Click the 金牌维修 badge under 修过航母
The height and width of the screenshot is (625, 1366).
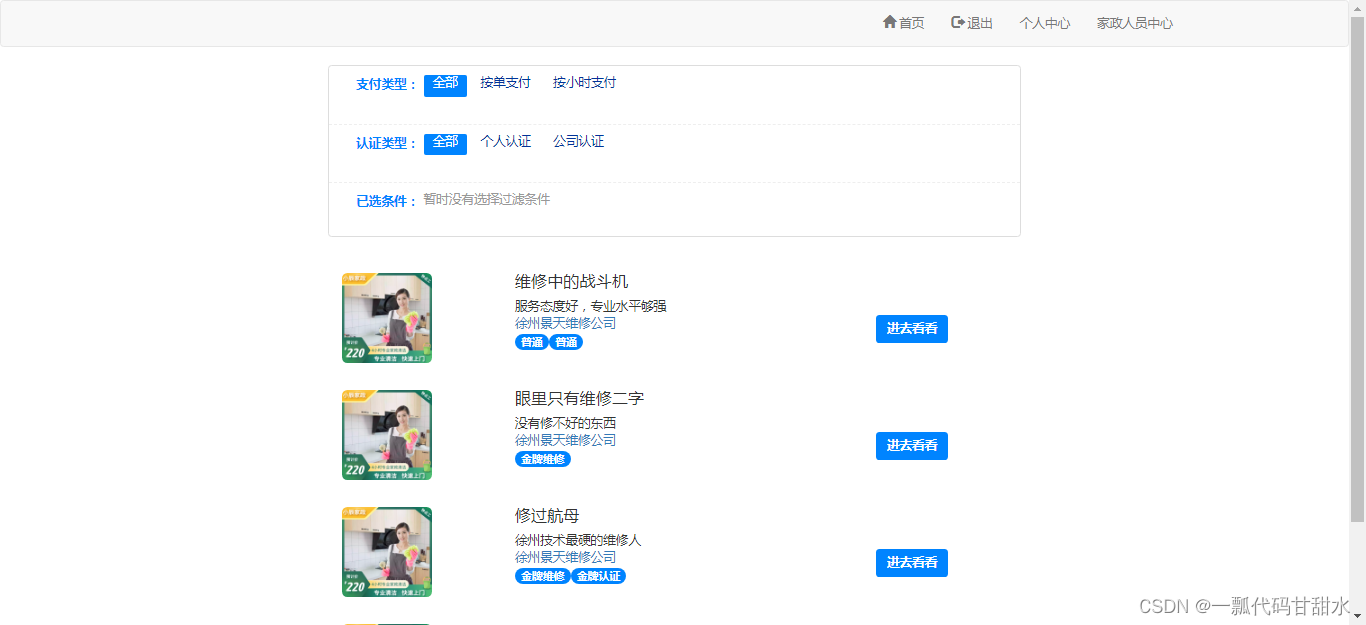[543, 576]
